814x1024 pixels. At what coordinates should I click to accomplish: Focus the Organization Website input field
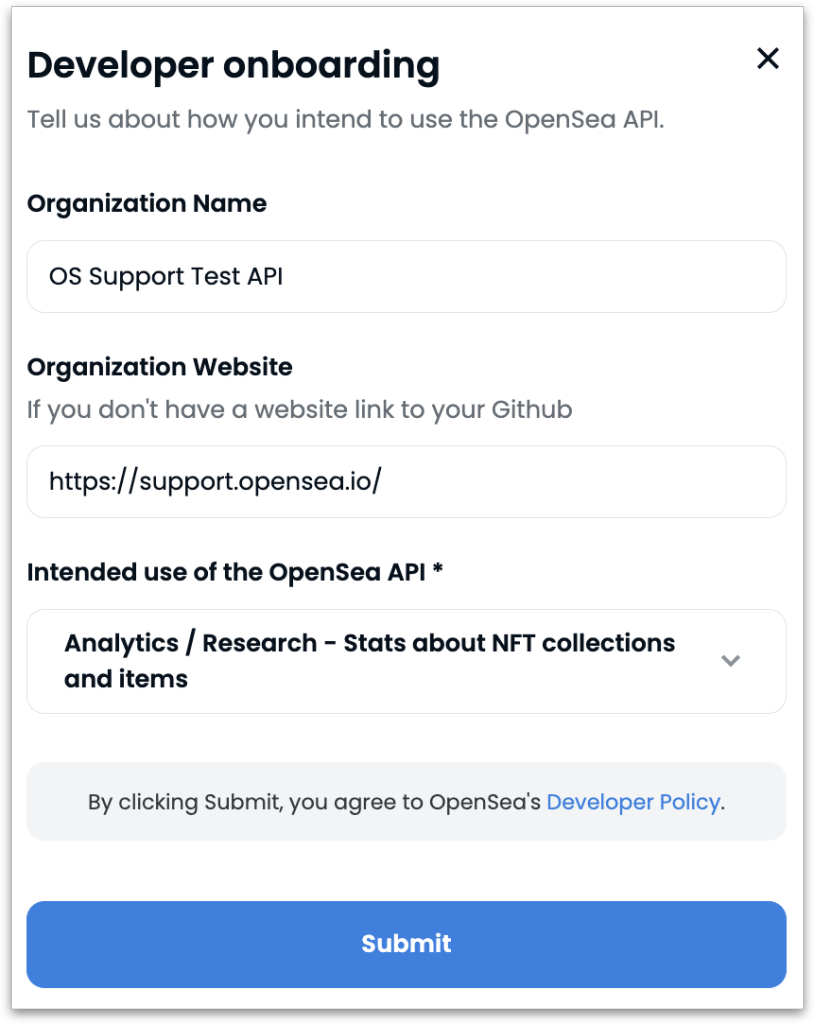(x=406, y=482)
